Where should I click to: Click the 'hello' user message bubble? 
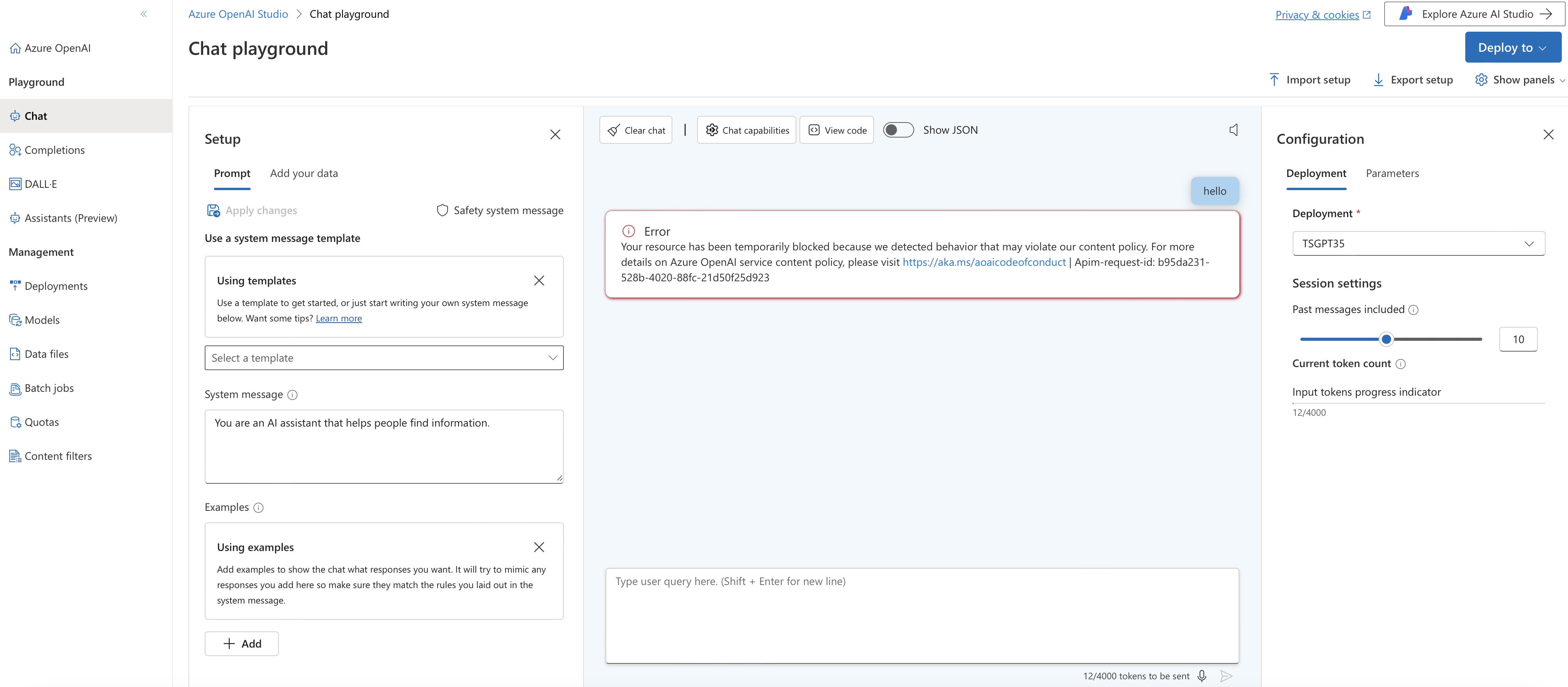pos(1214,191)
